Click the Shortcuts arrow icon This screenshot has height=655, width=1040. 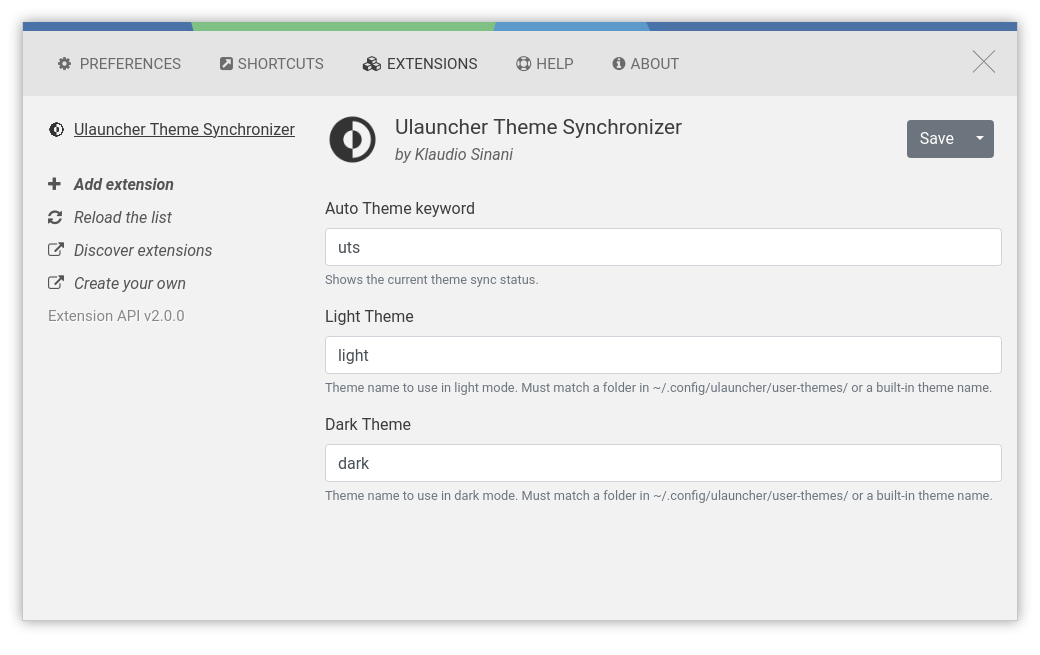point(226,64)
